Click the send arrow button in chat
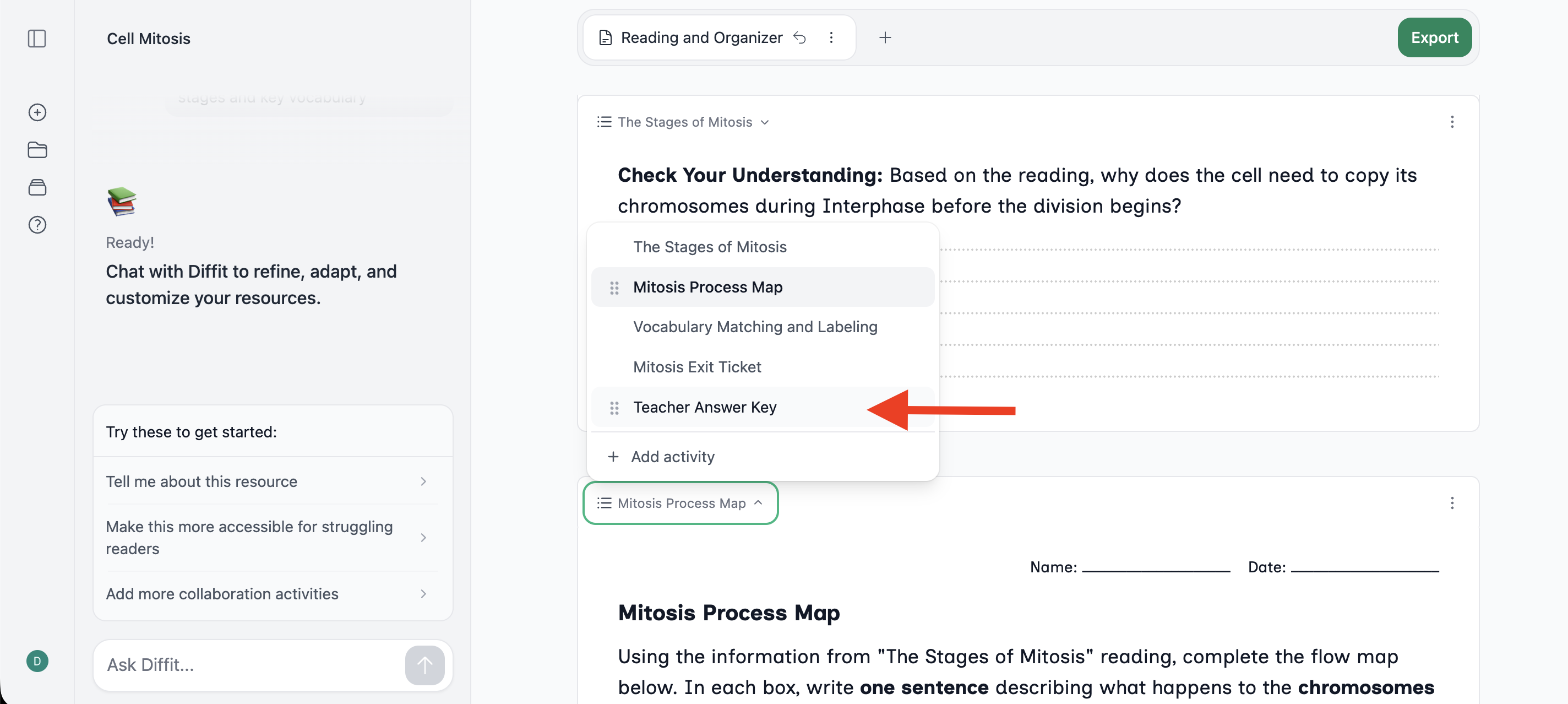The height and width of the screenshot is (704, 1568). point(424,665)
